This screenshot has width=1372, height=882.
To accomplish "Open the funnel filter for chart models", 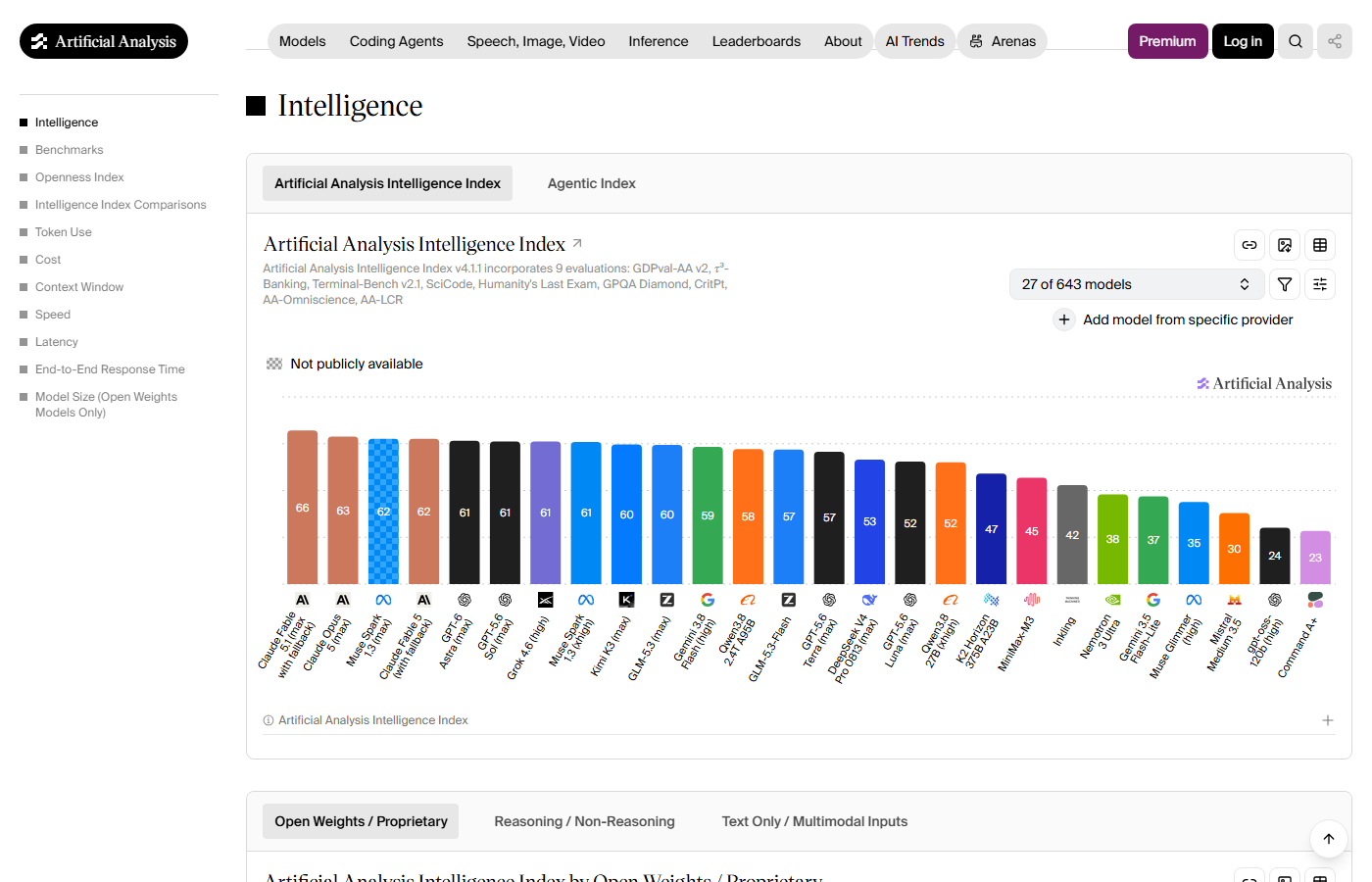I will tap(1285, 284).
